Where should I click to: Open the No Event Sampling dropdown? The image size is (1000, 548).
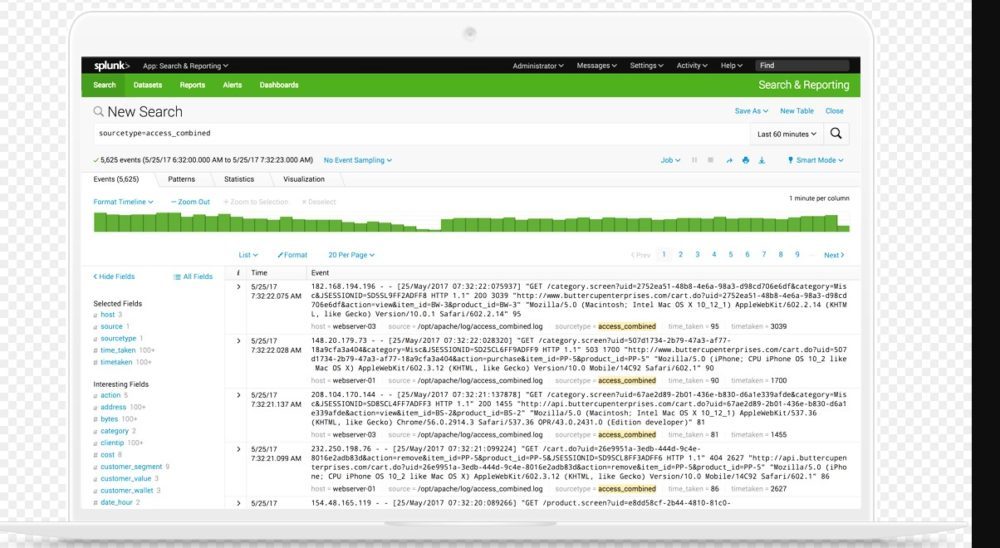click(357, 160)
